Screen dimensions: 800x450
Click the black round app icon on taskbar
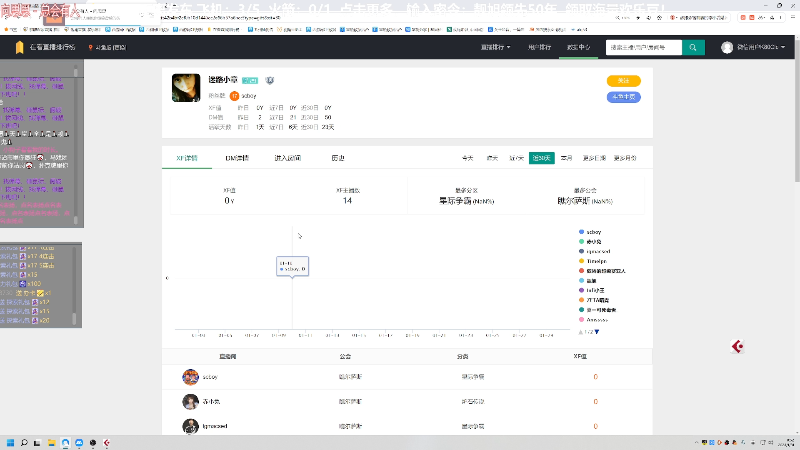pos(93,443)
